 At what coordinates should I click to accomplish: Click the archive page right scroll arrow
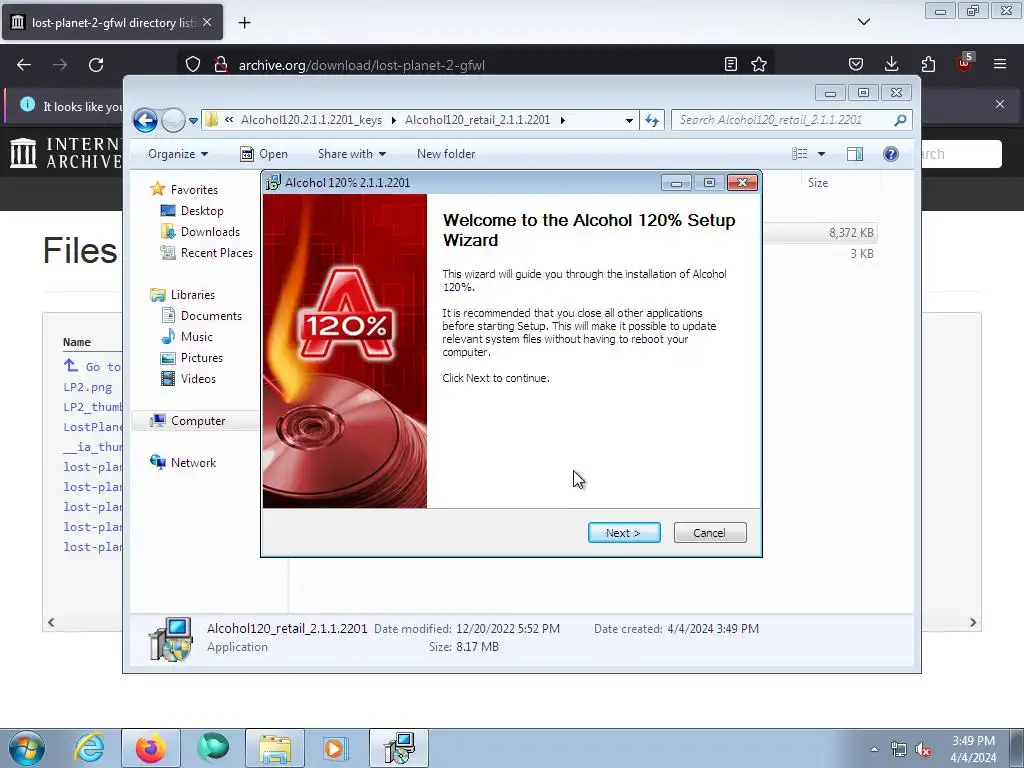[x=973, y=622]
